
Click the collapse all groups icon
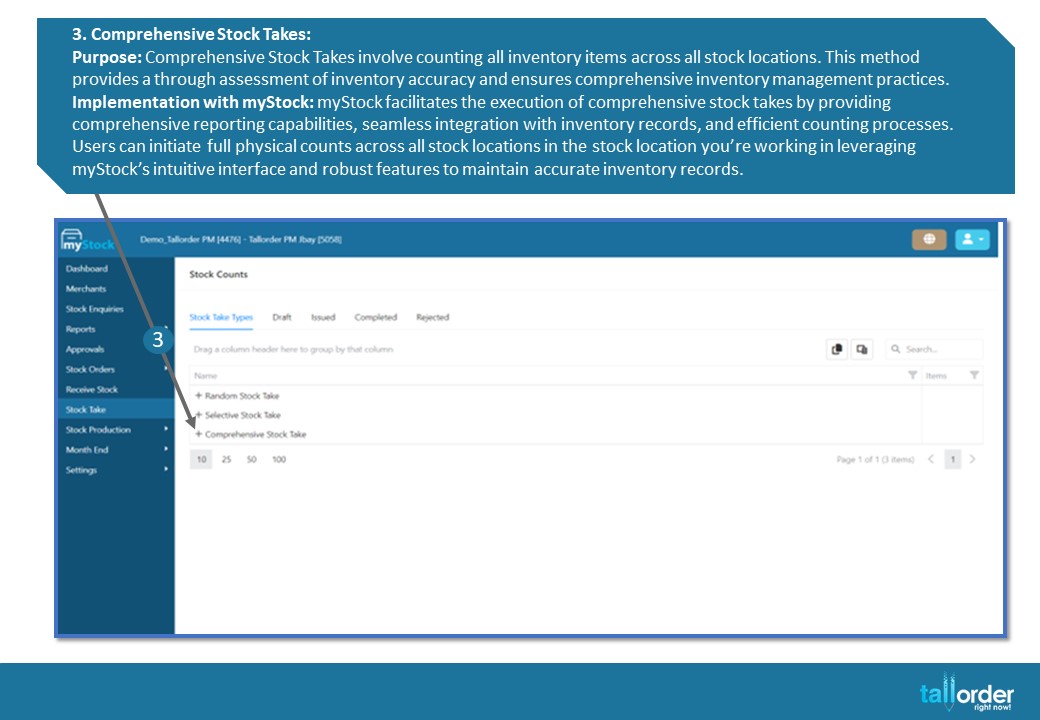pyautogui.click(x=862, y=349)
